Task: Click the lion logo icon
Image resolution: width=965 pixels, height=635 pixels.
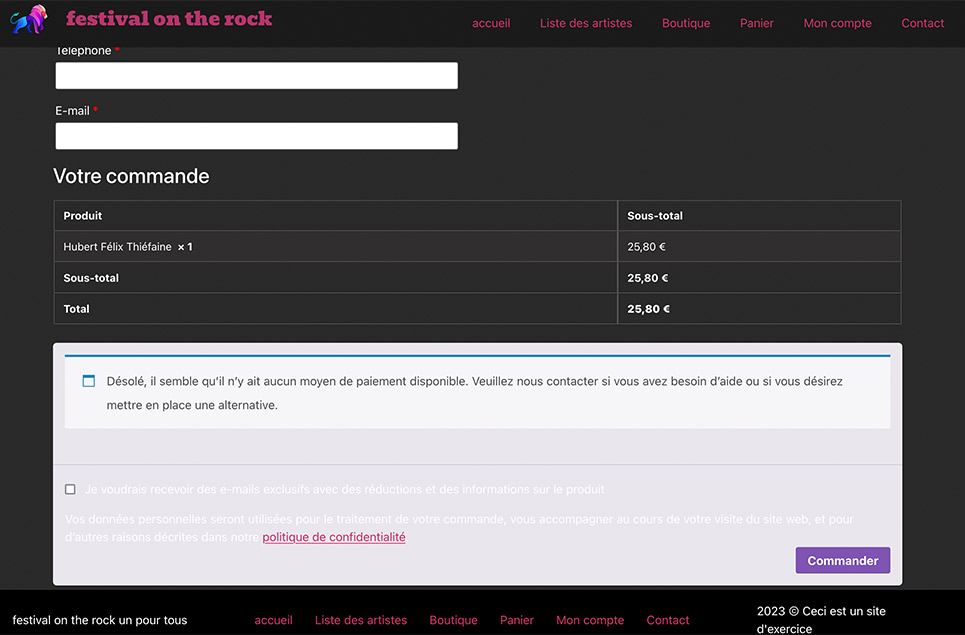Action: (29, 20)
